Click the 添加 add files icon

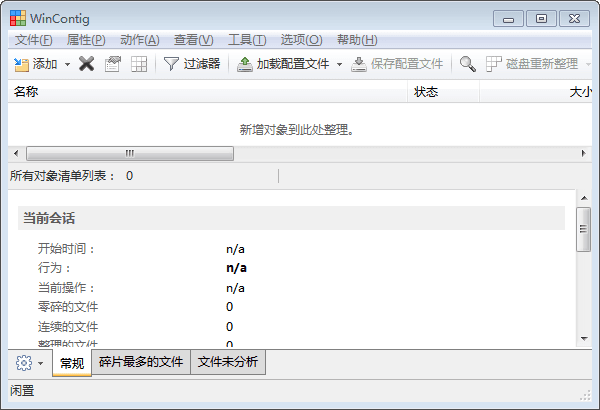(21, 64)
